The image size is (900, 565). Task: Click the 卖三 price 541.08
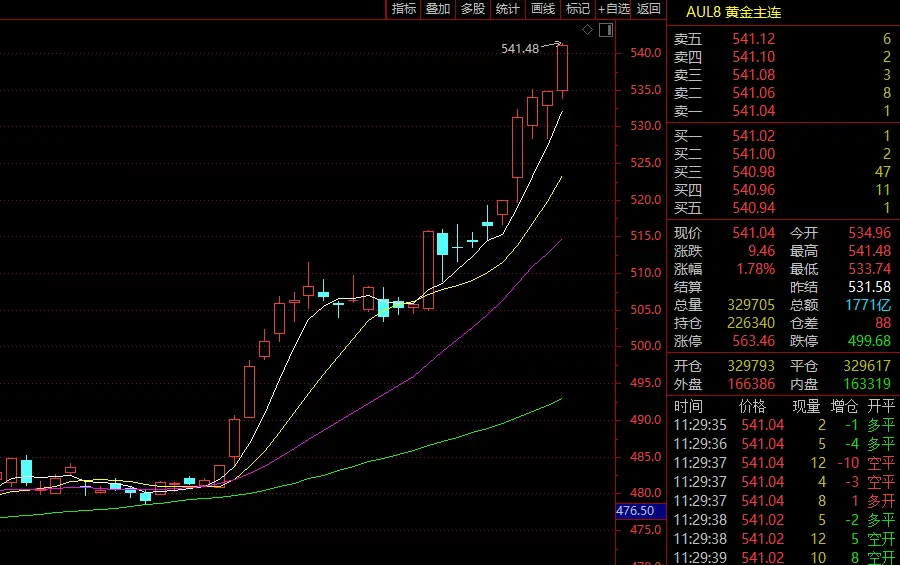(x=754, y=75)
